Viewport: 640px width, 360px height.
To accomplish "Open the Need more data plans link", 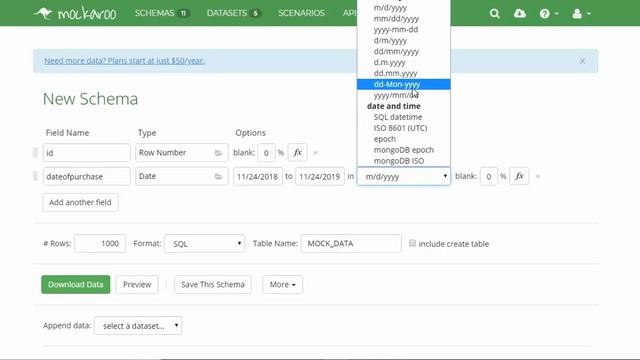I will [x=124, y=61].
